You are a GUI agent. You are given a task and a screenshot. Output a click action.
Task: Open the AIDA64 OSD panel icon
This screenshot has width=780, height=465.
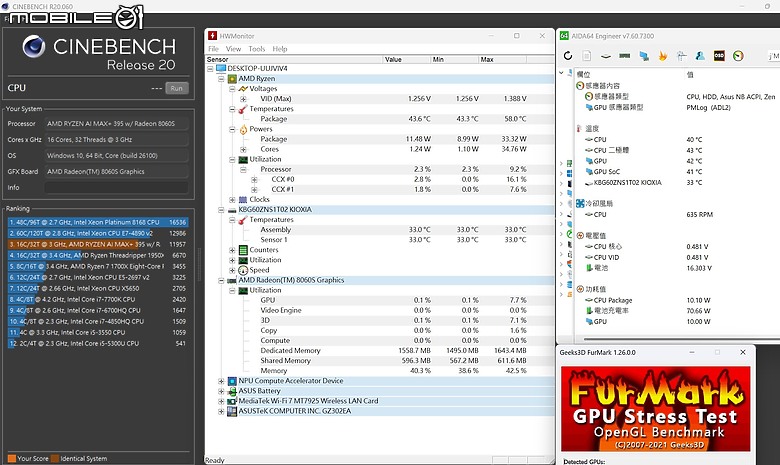(719, 56)
